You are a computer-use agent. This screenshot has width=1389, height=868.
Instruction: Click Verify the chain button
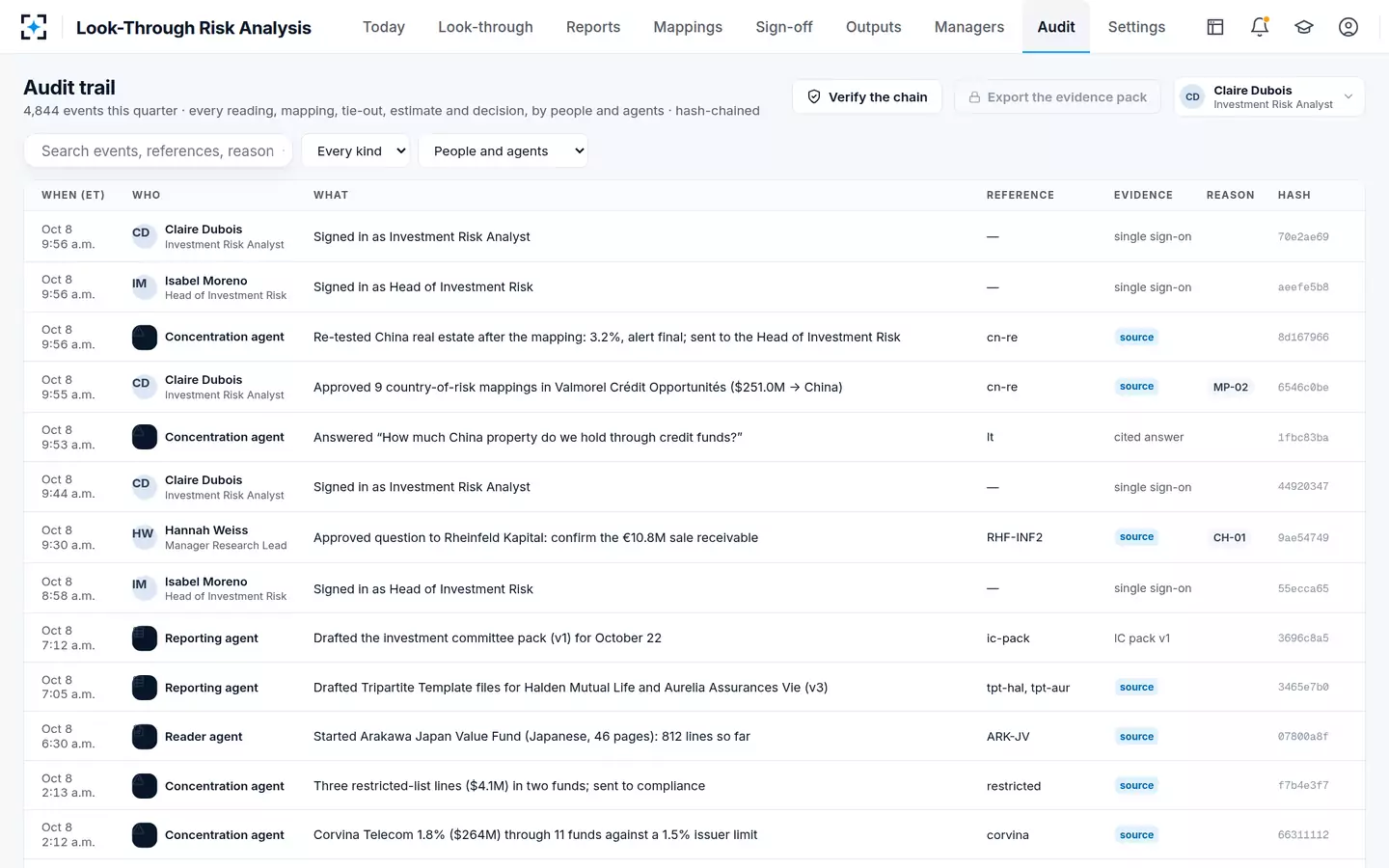867,96
